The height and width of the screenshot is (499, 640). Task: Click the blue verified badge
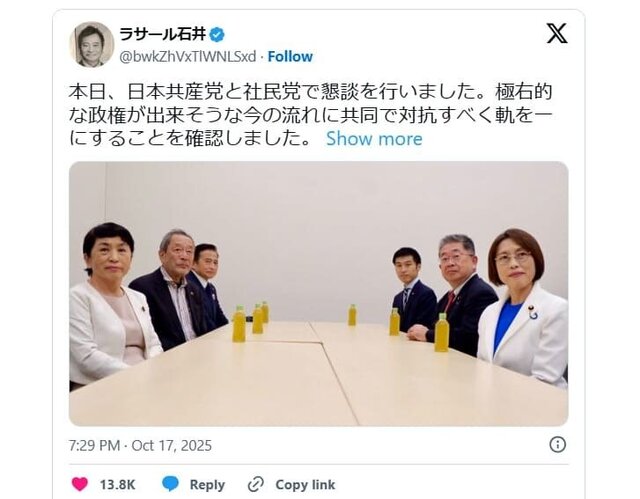click(x=217, y=35)
